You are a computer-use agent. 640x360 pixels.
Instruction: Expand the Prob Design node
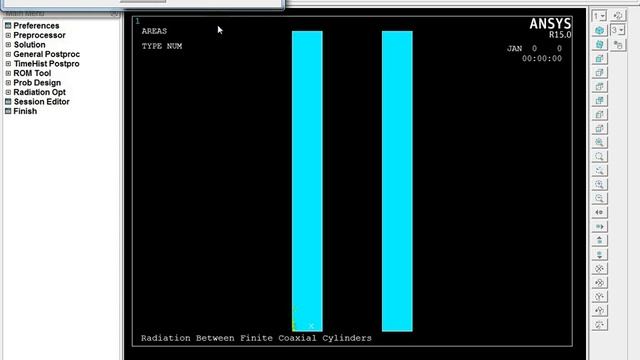point(8,83)
